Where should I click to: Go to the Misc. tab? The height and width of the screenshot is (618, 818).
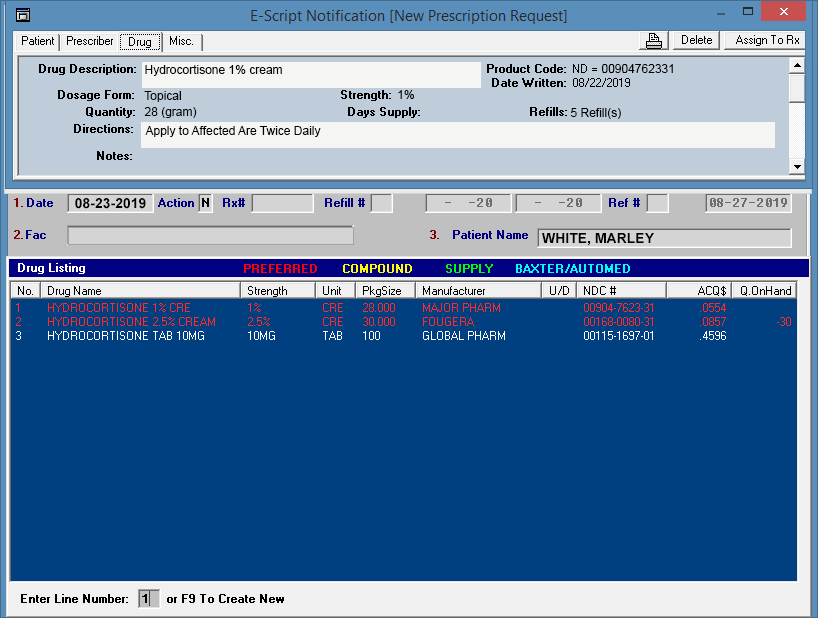[181, 42]
